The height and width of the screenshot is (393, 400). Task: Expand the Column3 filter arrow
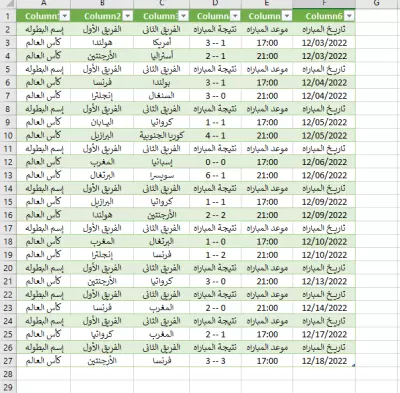pos(184,16)
